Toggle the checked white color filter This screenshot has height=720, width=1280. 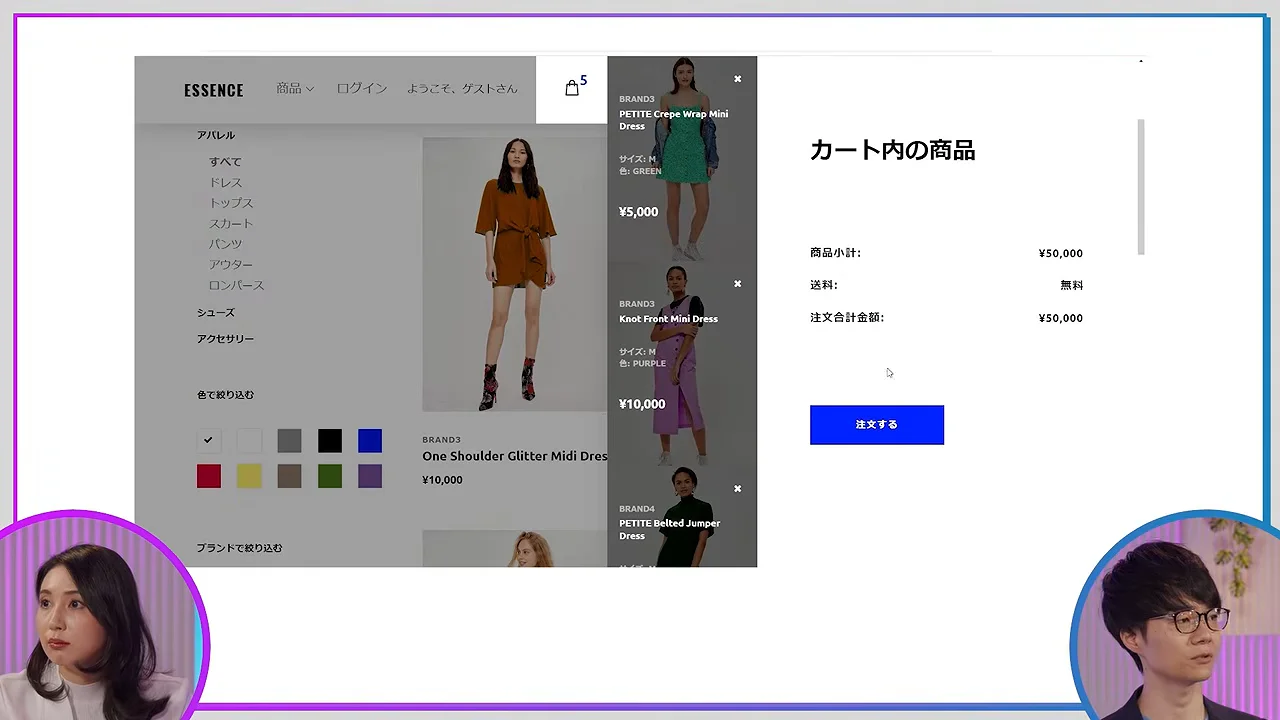(x=208, y=440)
